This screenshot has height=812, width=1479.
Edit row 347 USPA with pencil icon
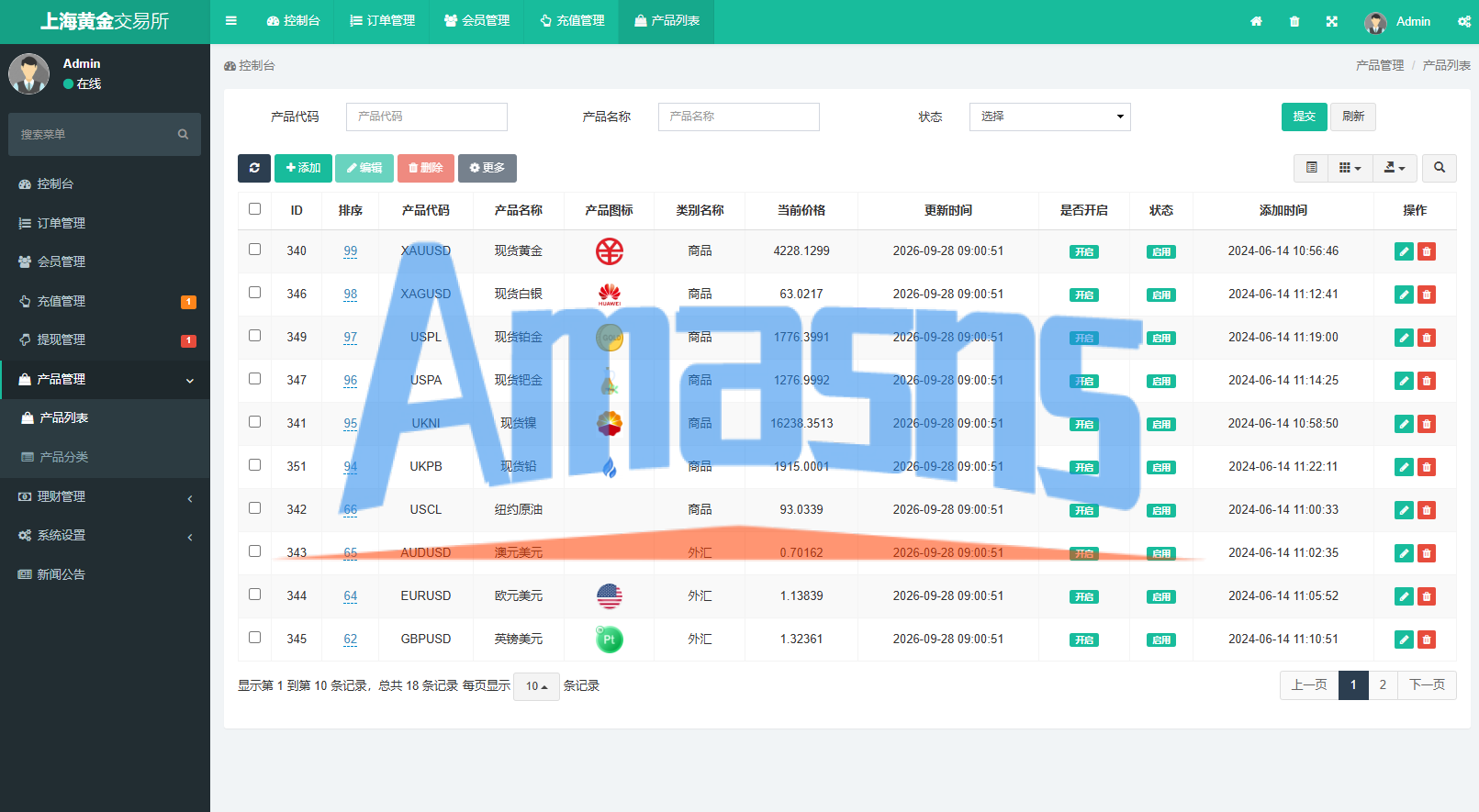1404,381
